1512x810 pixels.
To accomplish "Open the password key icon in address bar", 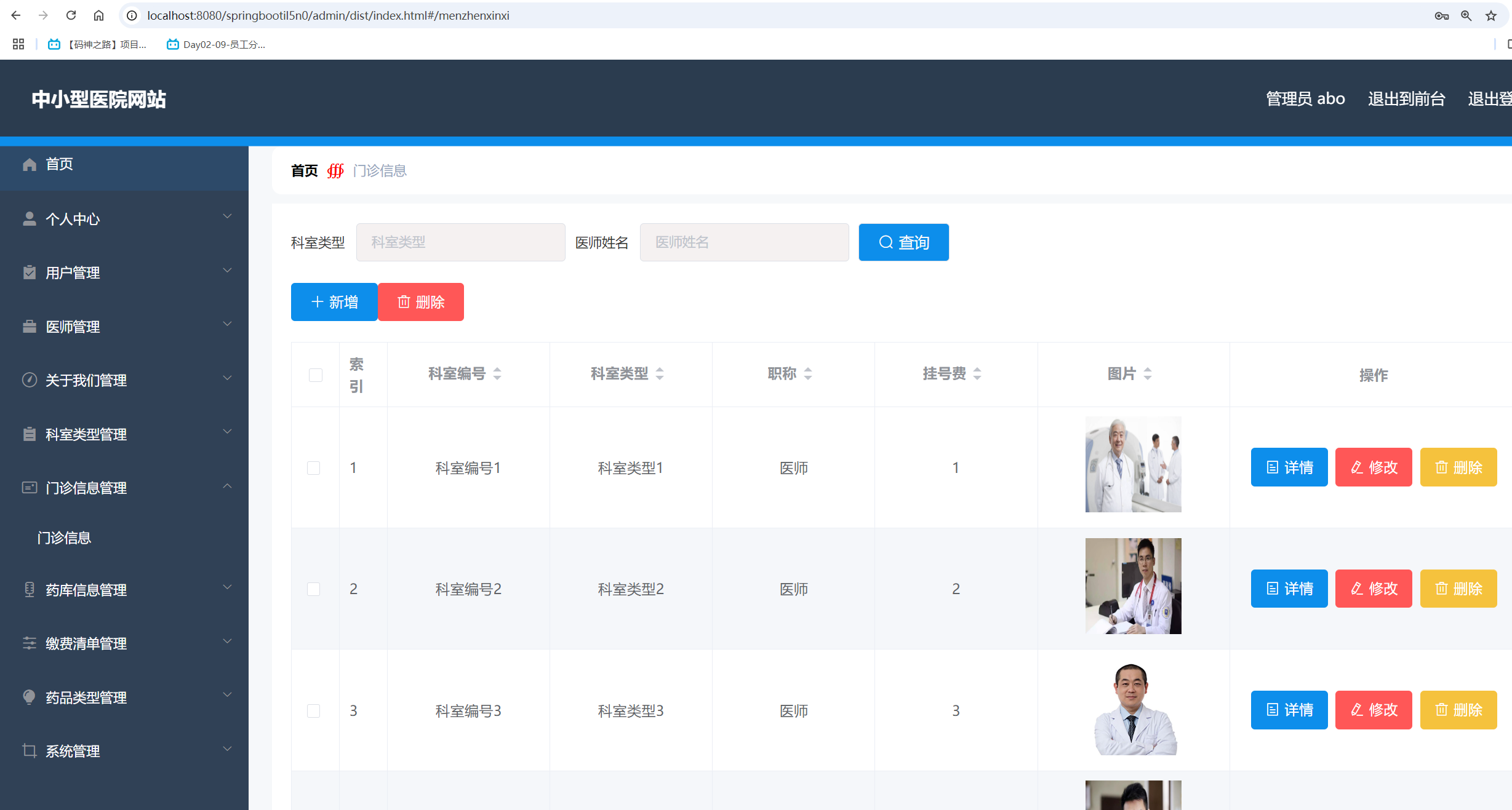I will tap(1441, 16).
